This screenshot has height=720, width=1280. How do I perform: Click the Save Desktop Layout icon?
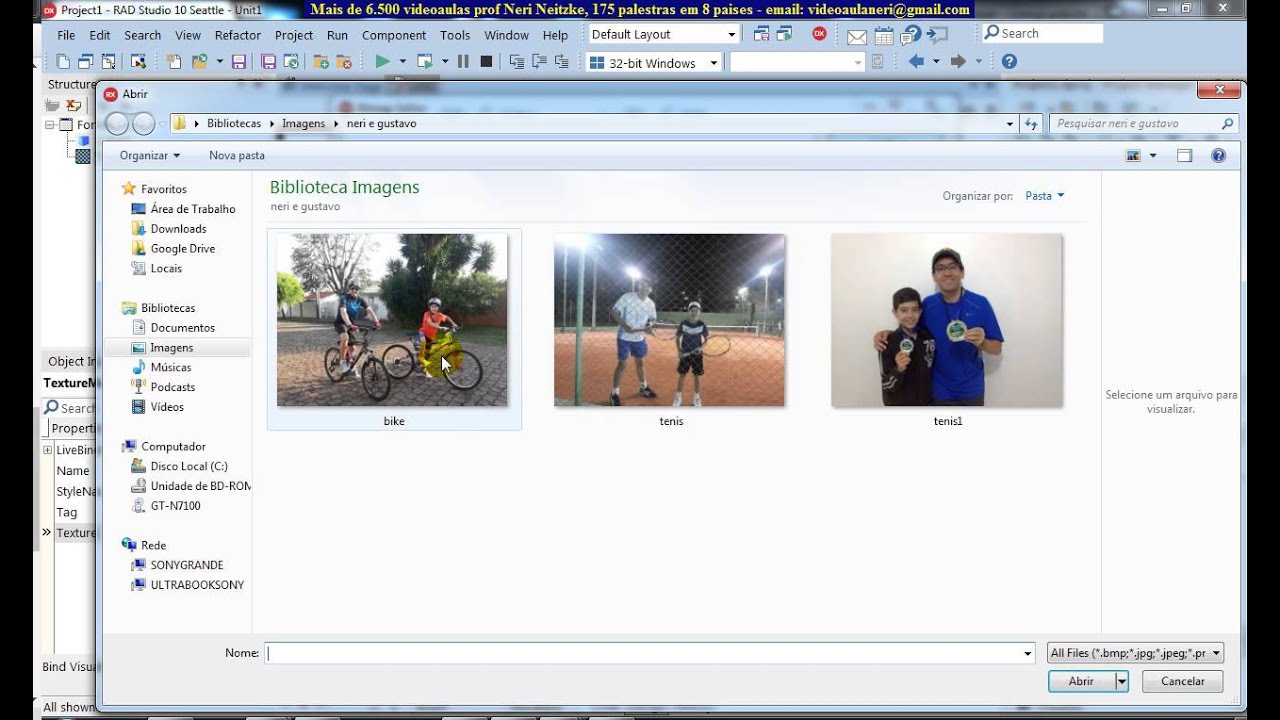point(761,33)
